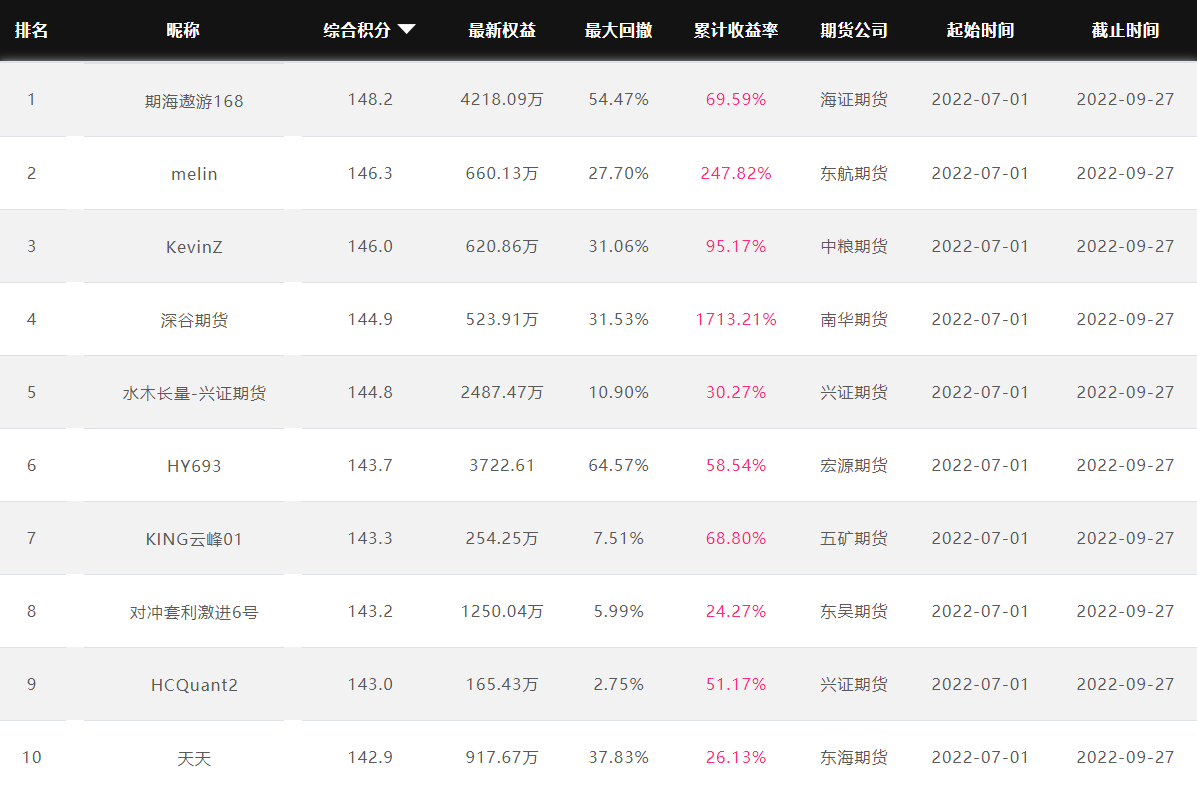Click the 最新权益 column header
The image size is (1197, 791).
point(502,31)
